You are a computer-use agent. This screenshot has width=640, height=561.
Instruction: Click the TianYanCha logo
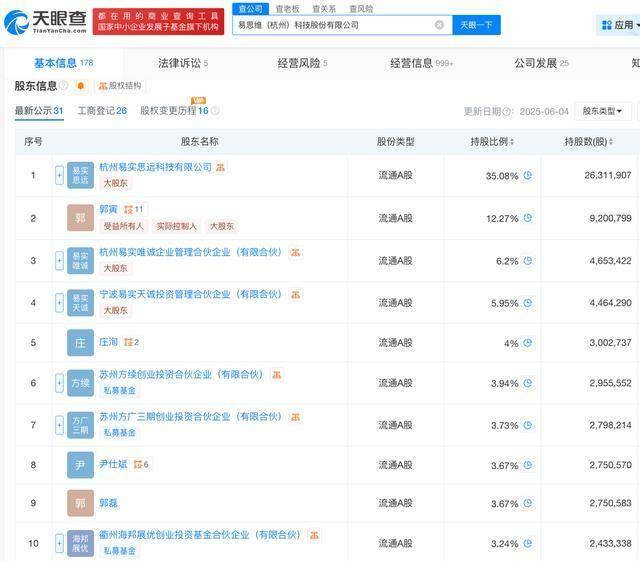click(45, 21)
